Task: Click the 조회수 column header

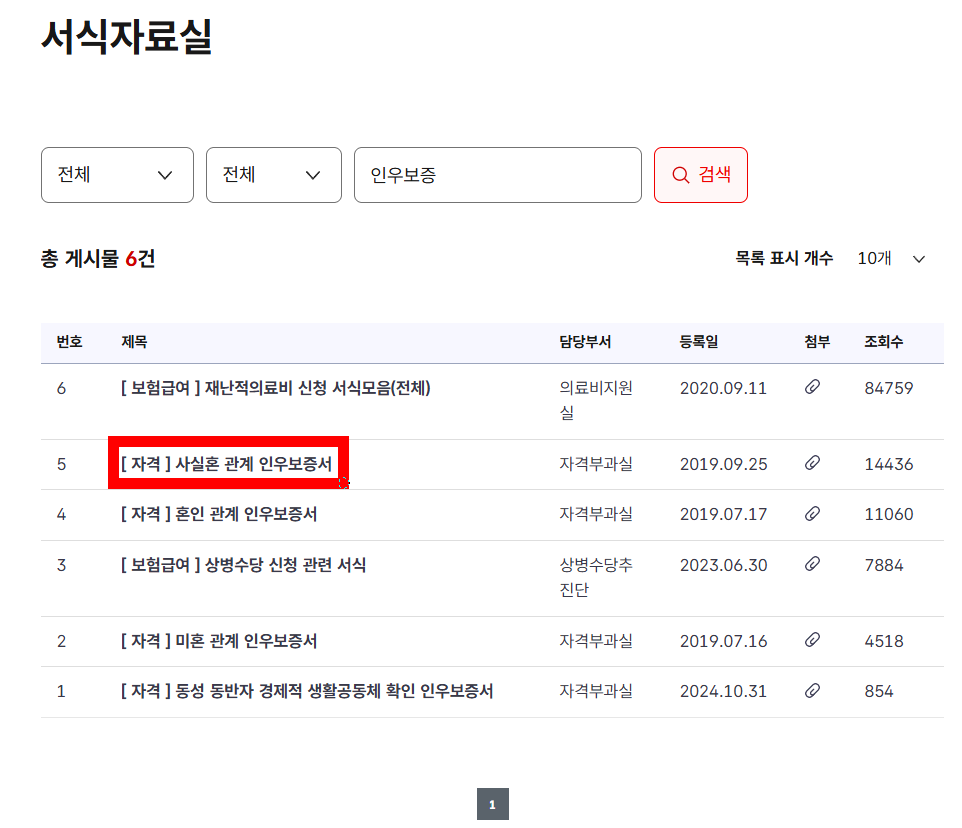Action: pos(883,342)
